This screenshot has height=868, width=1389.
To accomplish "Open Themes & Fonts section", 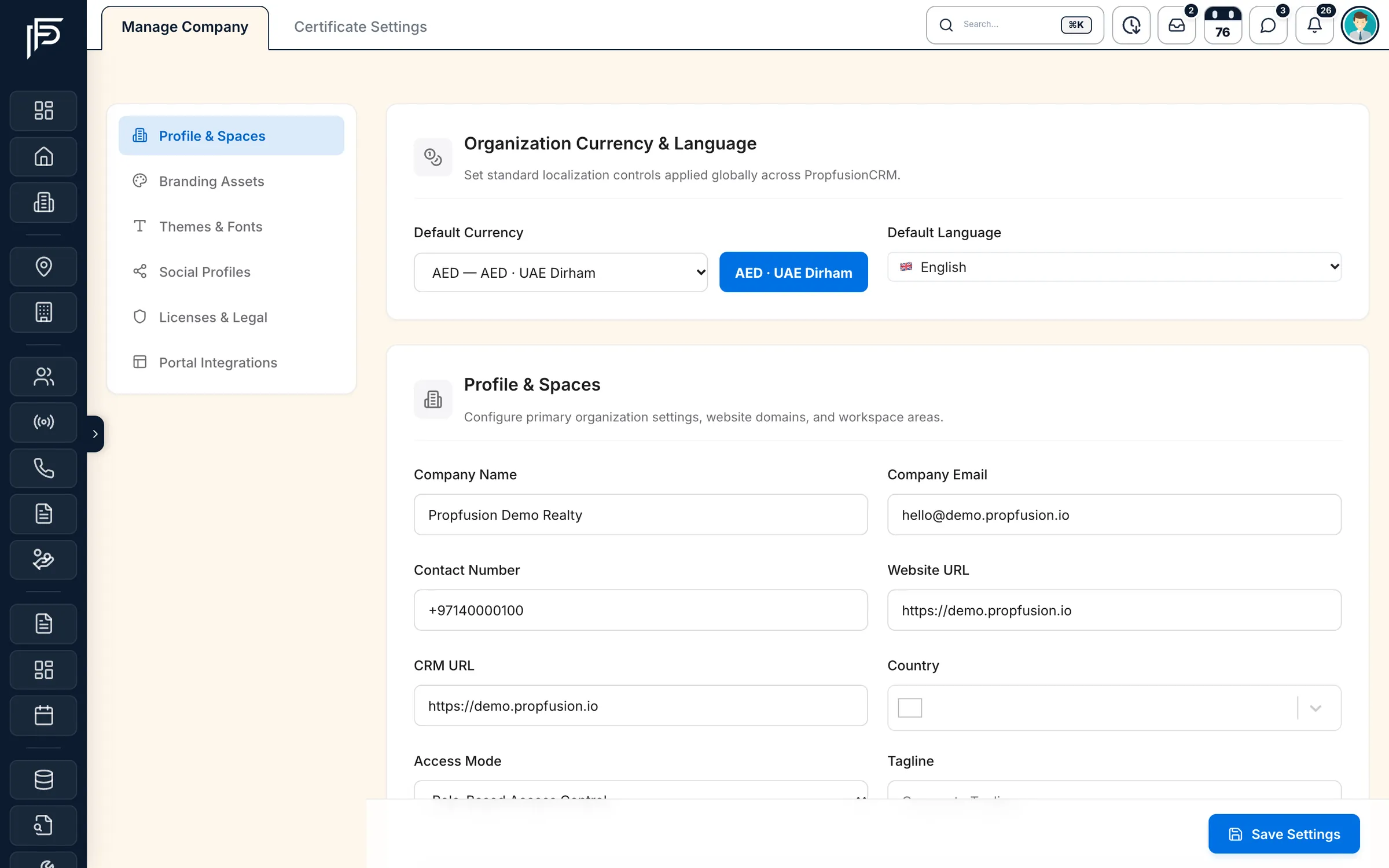I will [x=231, y=226].
